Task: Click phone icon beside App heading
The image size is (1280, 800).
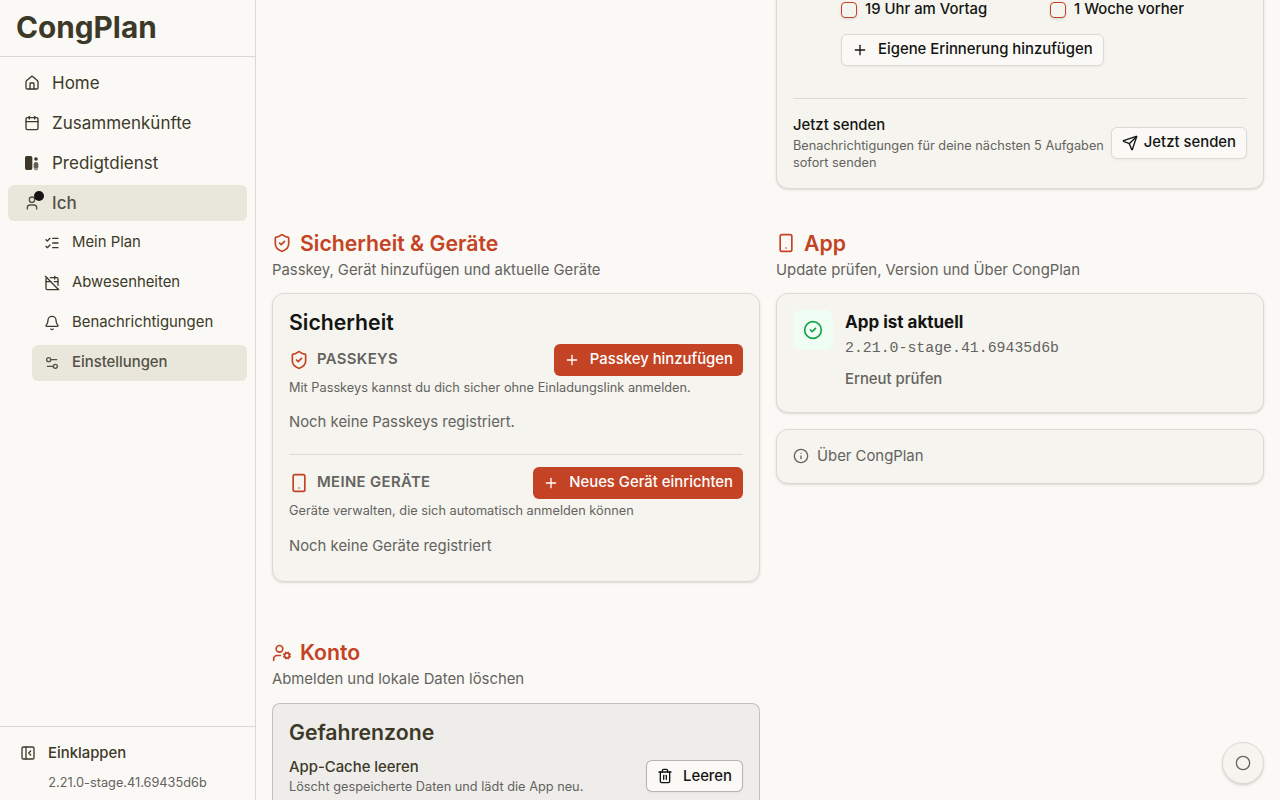Action: (x=786, y=243)
